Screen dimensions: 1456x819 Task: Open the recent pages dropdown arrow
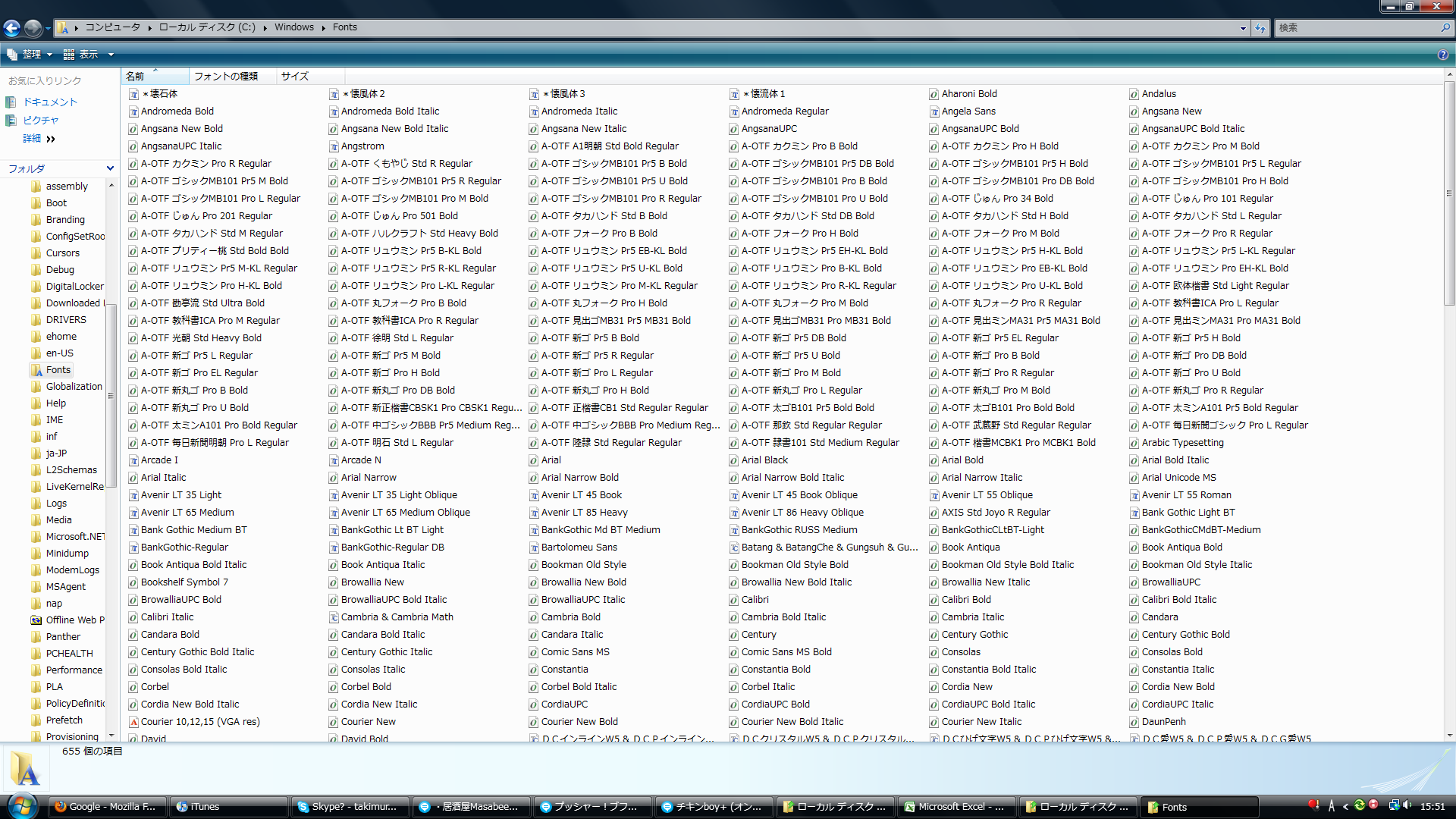(48, 28)
